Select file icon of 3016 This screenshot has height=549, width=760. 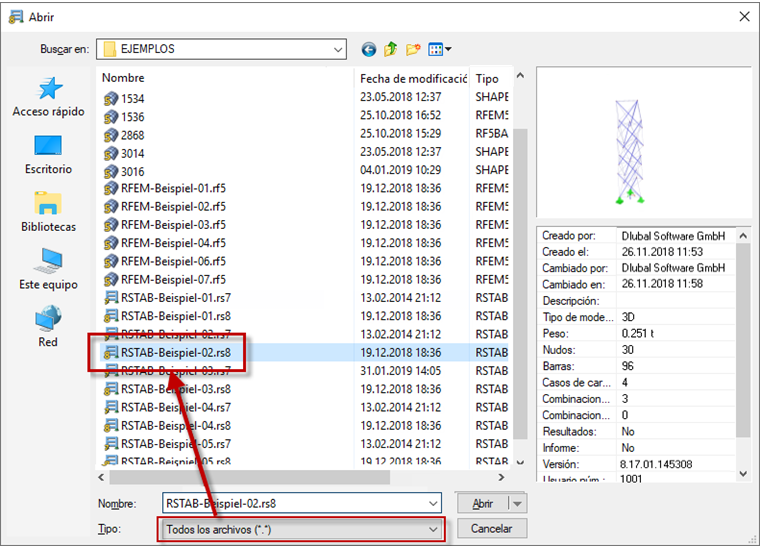coord(111,172)
